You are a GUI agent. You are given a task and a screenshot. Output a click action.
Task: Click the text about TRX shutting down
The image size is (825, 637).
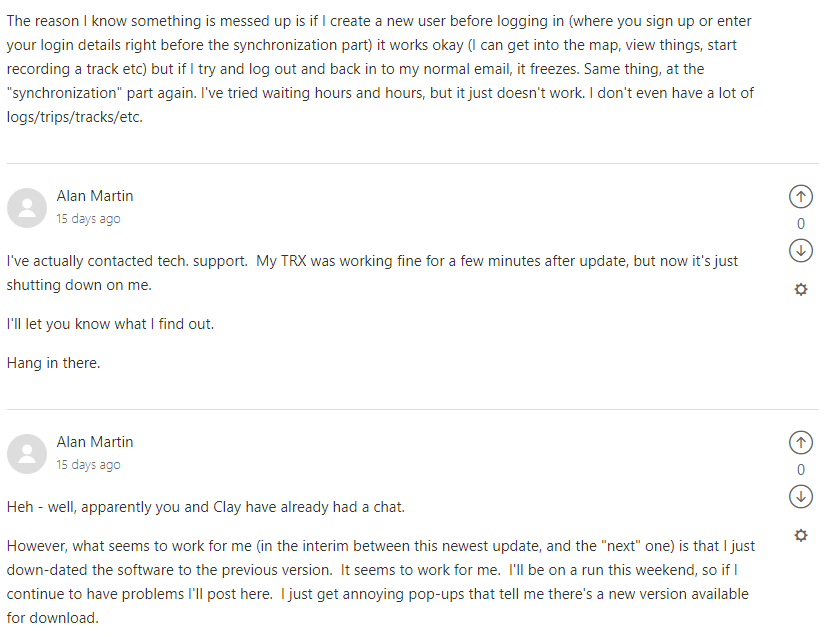pyautogui.click(x=372, y=272)
